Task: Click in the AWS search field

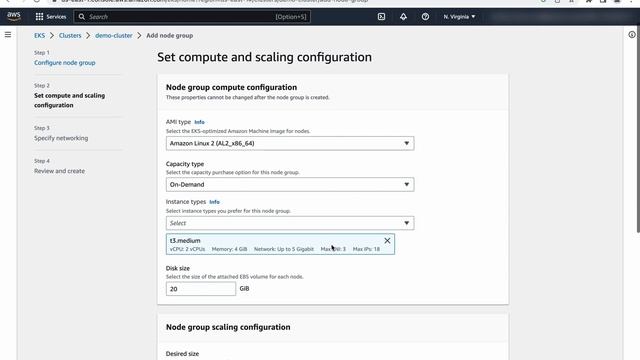Action: click(192, 17)
